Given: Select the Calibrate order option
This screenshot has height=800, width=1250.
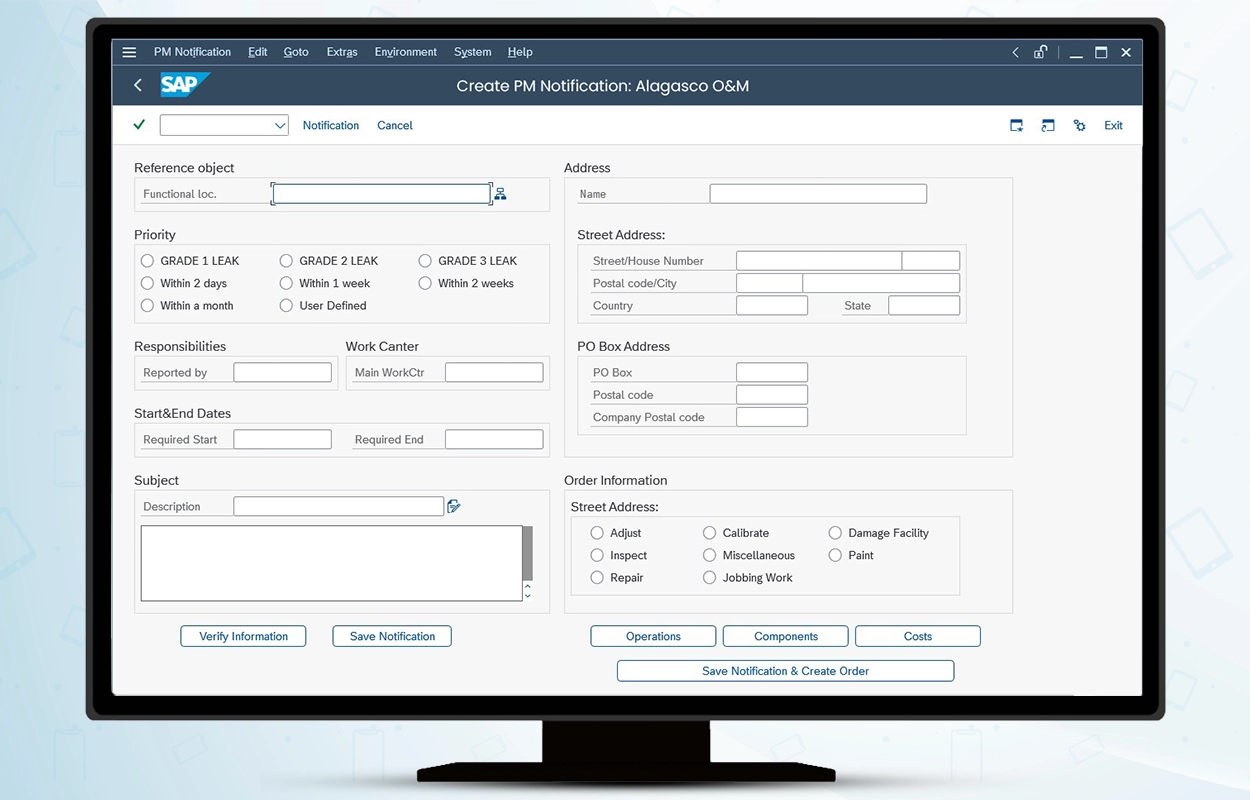Looking at the screenshot, I should coord(709,533).
